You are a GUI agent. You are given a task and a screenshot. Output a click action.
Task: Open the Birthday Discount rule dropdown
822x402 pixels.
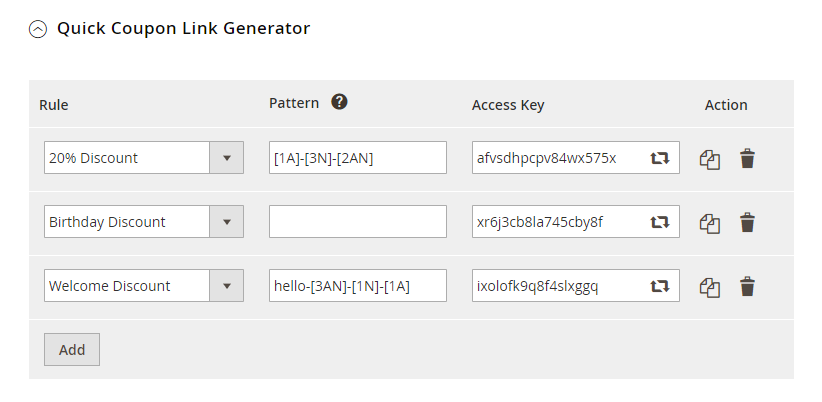pos(143,222)
